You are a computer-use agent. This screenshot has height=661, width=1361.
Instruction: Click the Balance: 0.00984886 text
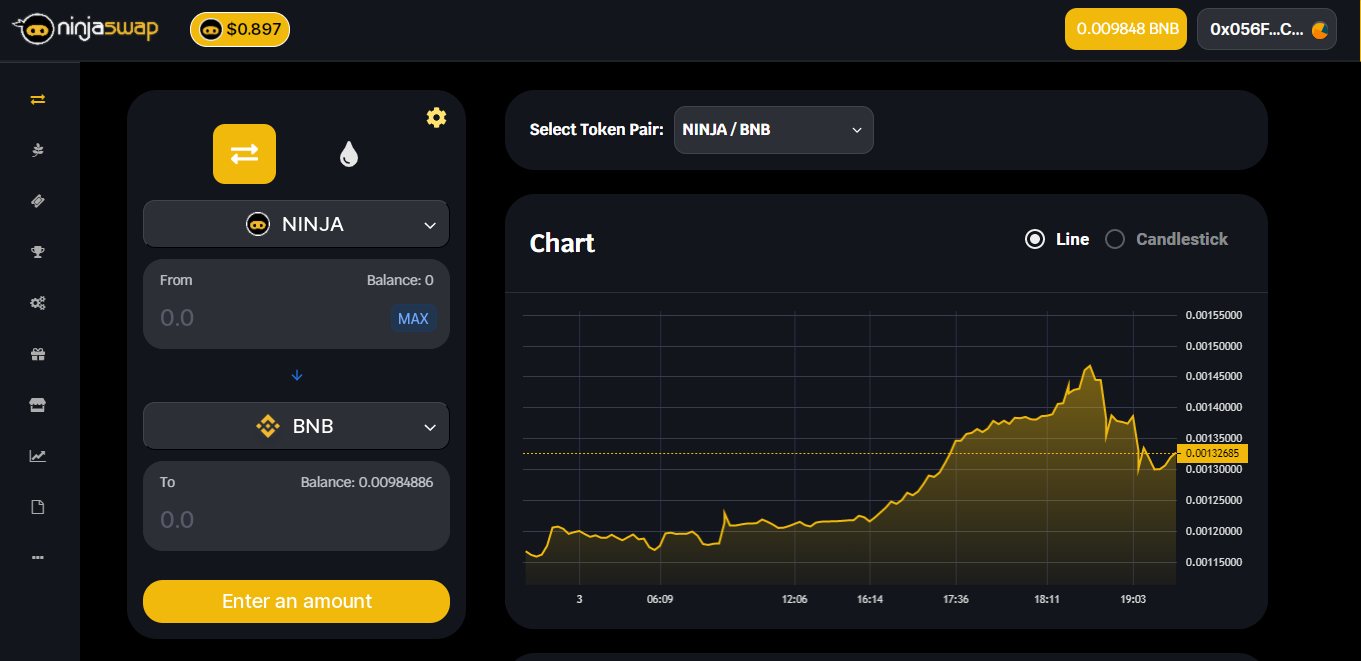click(x=367, y=482)
